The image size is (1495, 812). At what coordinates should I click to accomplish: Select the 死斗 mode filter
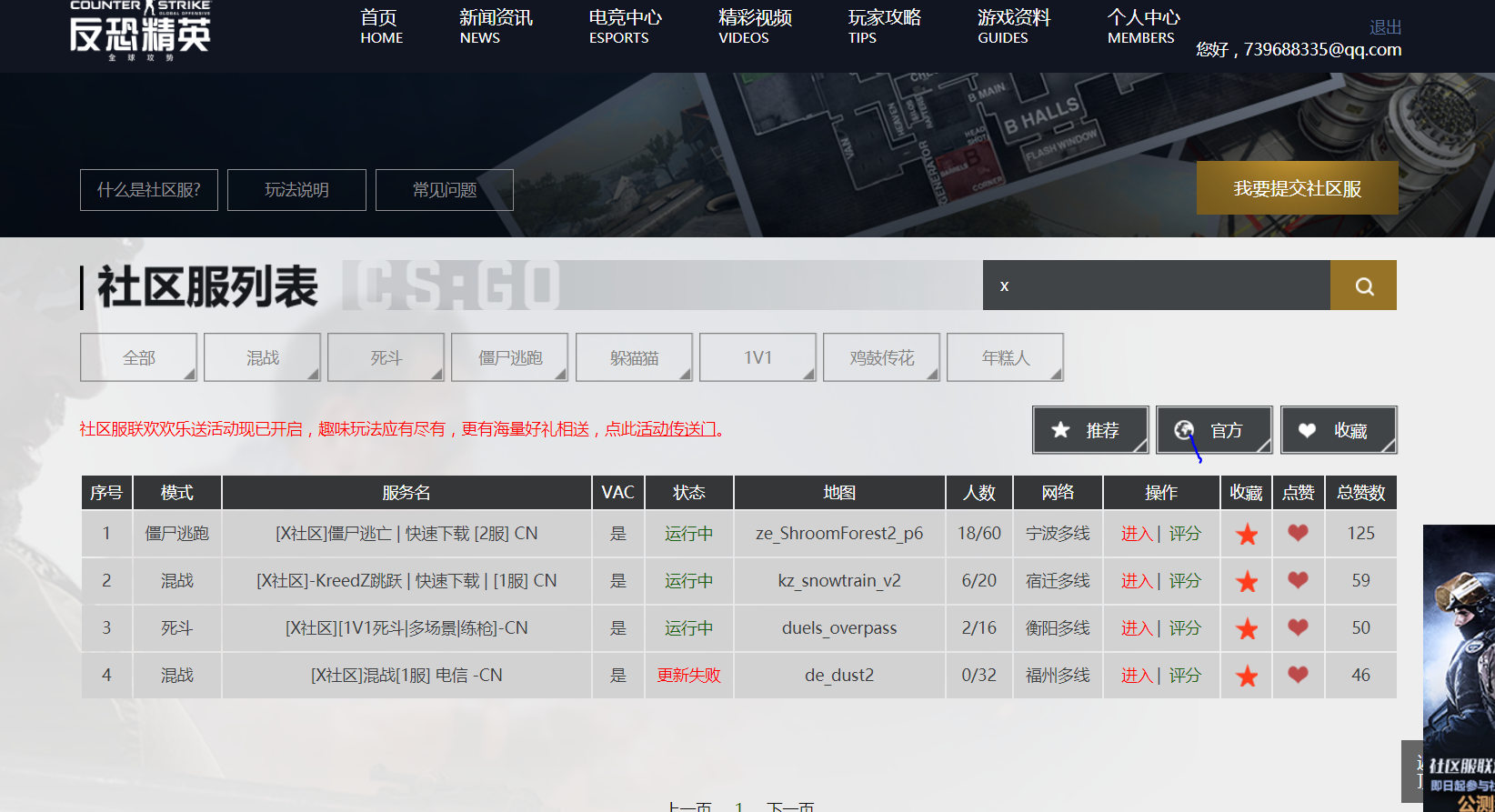coord(386,357)
